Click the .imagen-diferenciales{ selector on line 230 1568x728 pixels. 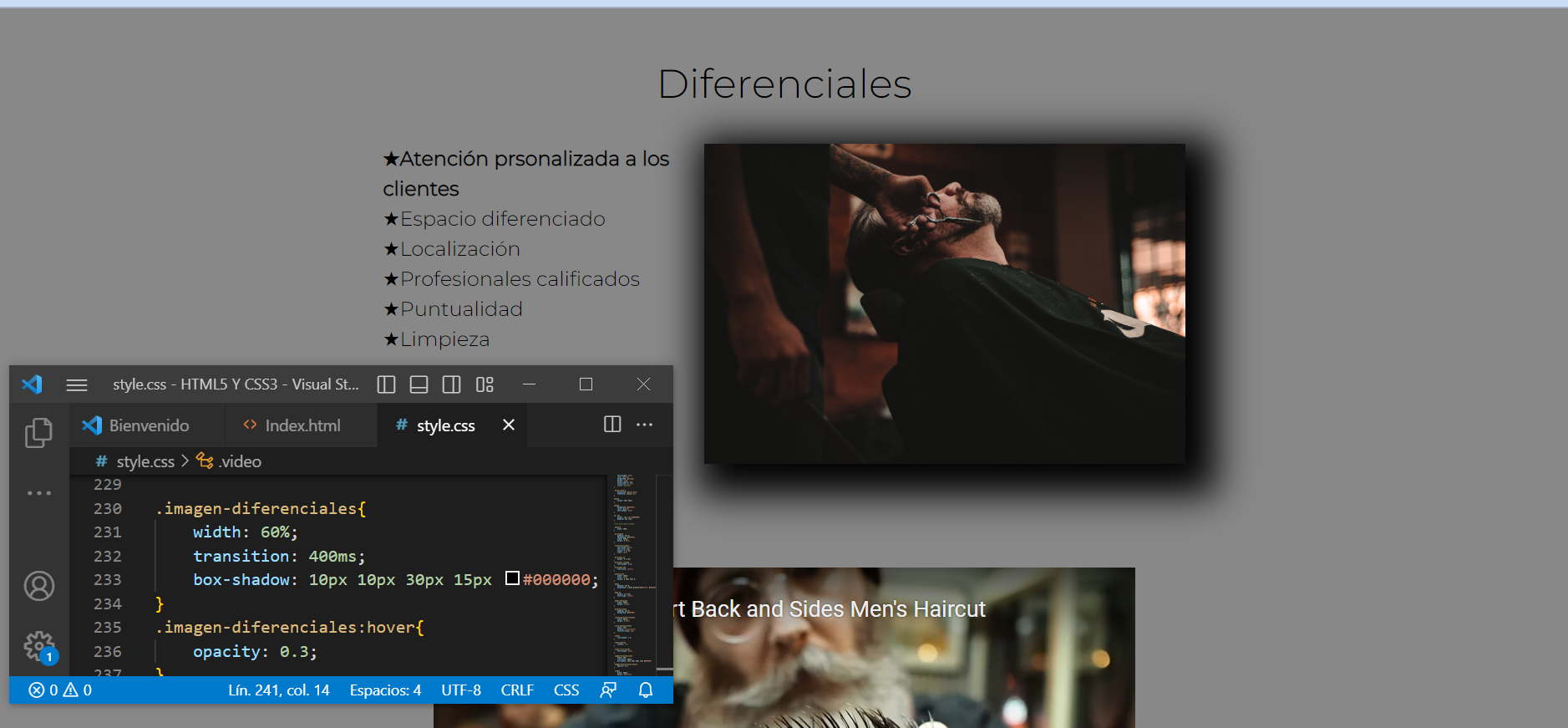pos(261,508)
